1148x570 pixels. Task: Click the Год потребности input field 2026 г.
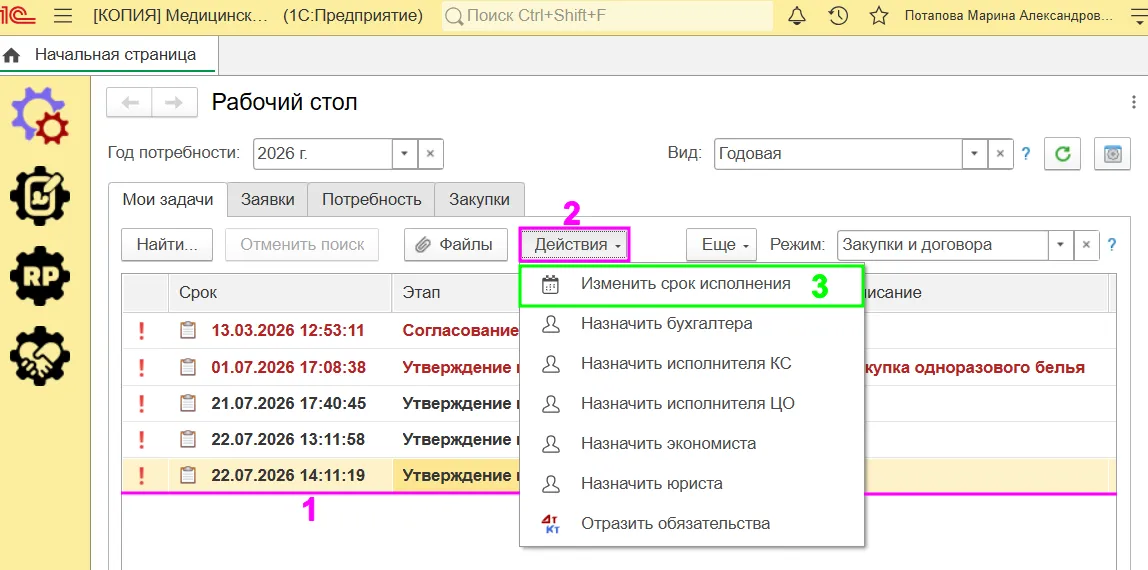pyautogui.click(x=323, y=154)
